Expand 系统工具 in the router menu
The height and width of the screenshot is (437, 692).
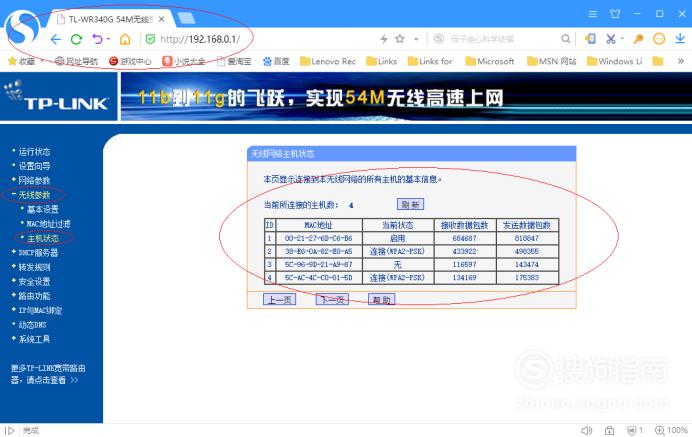(34, 339)
